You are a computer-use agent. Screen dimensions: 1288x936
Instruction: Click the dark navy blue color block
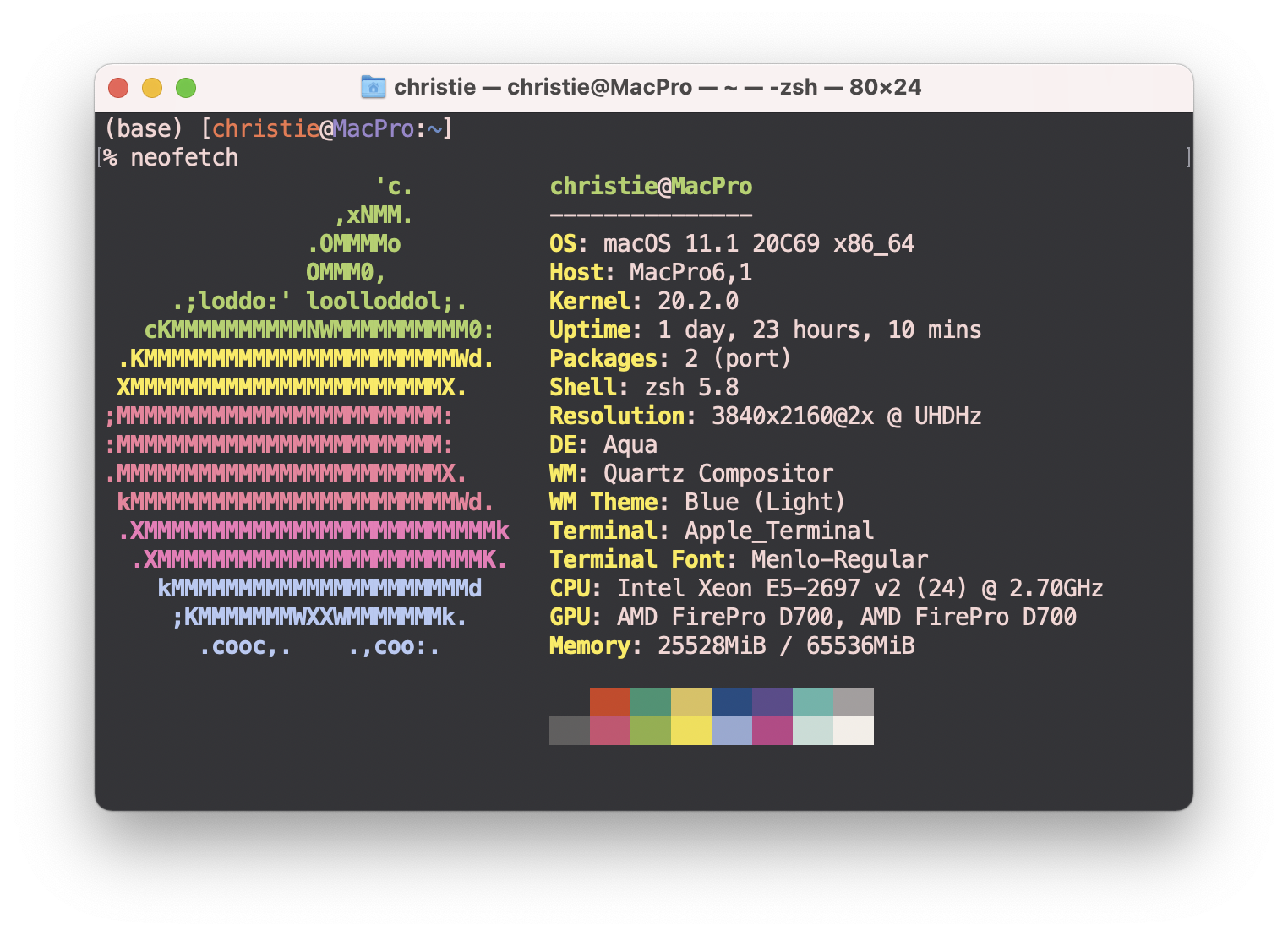[731, 702]
